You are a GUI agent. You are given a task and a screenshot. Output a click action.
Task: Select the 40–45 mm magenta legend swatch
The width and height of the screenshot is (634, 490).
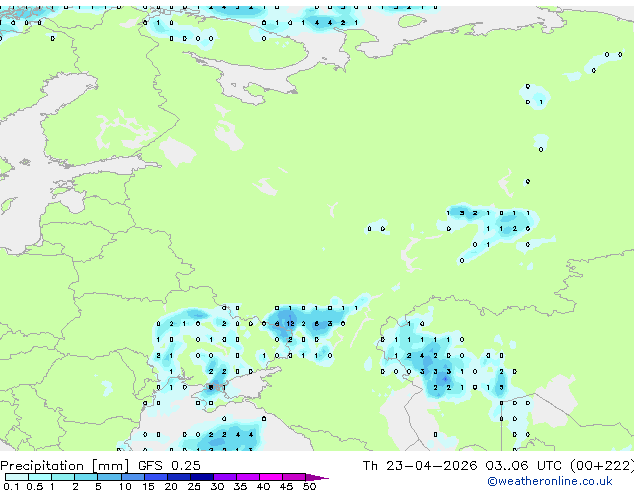(x=271, y=477)
